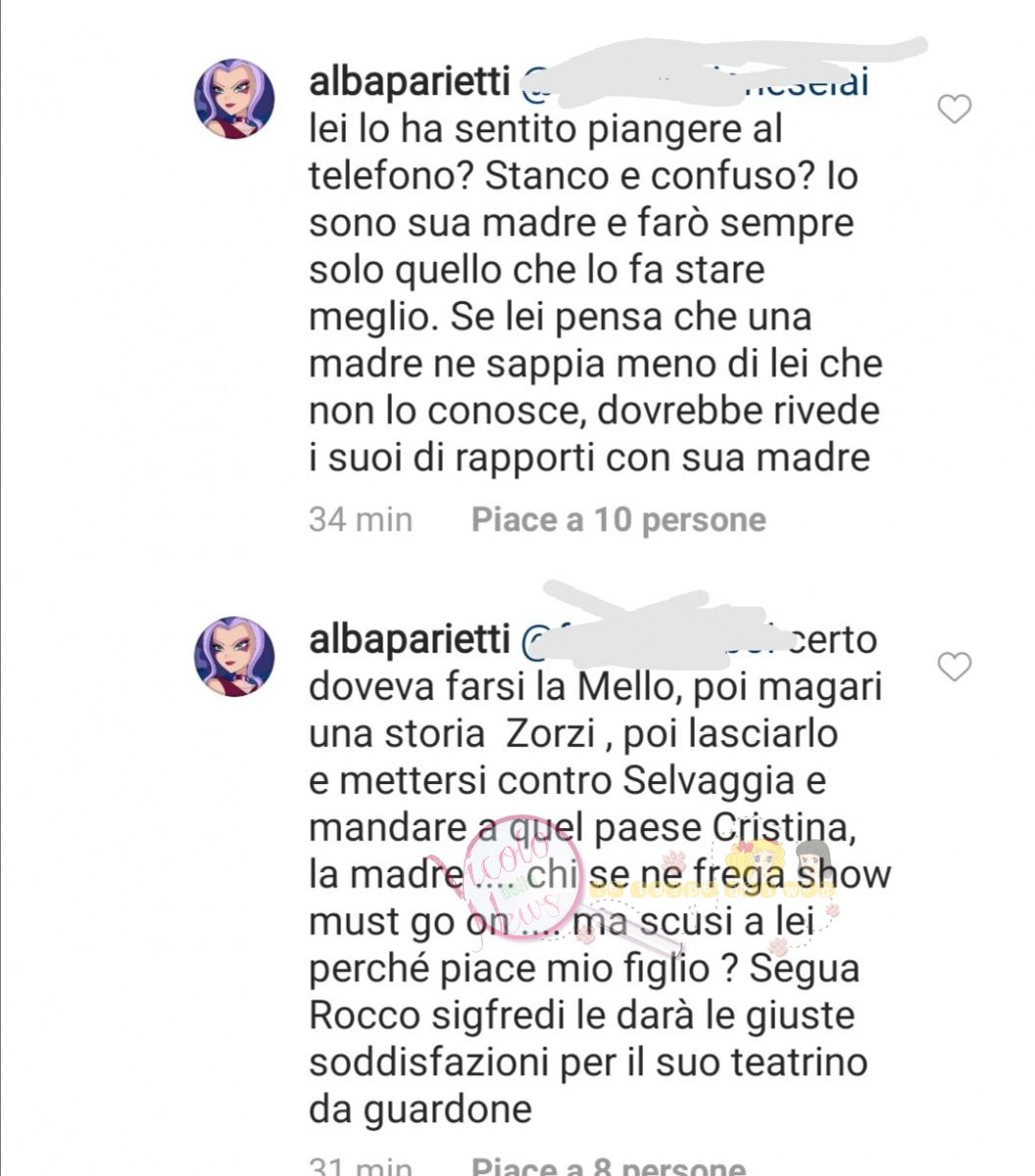Image resolution: width=1035 pixels, height=1176 pixels.
Task: Open the first albaparietti profile avatar
Action: point(234,98)
